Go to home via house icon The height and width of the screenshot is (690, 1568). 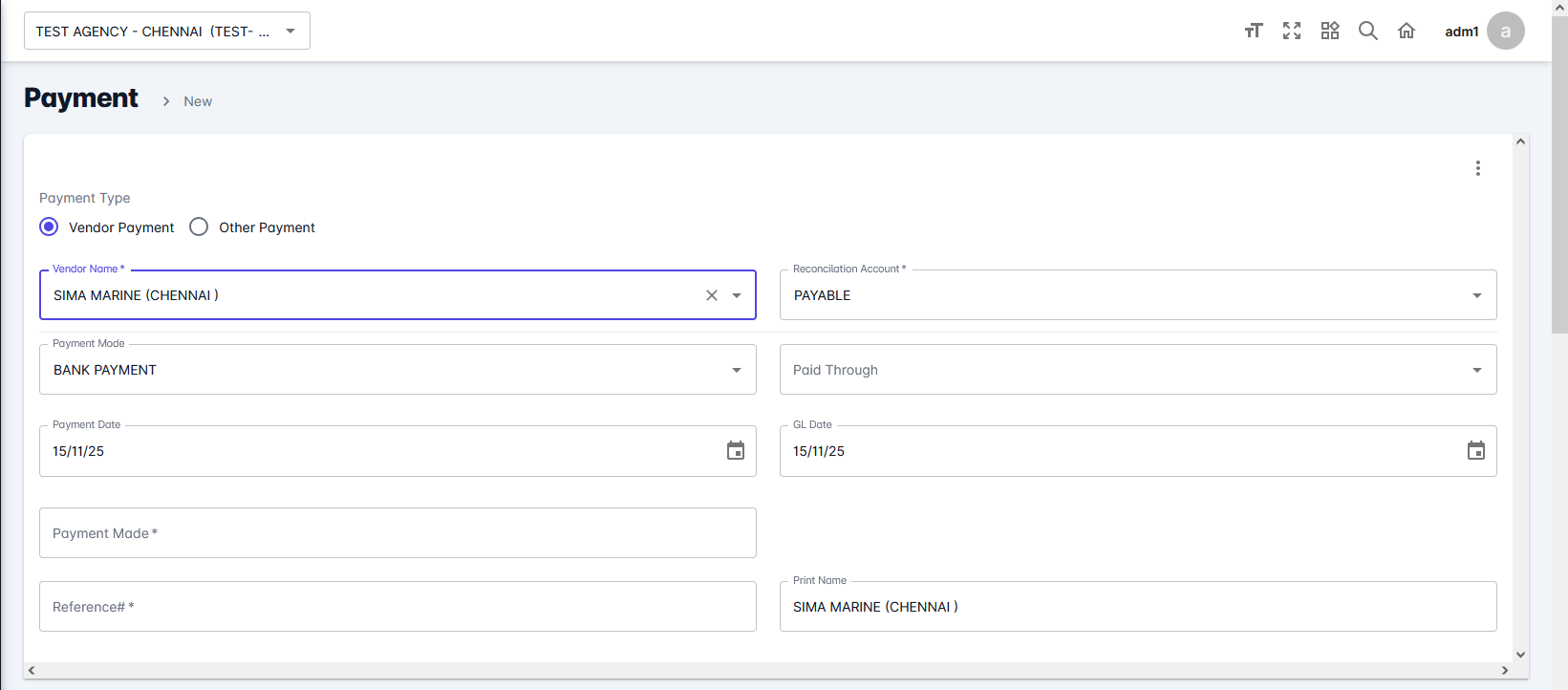coord(1407,31)
